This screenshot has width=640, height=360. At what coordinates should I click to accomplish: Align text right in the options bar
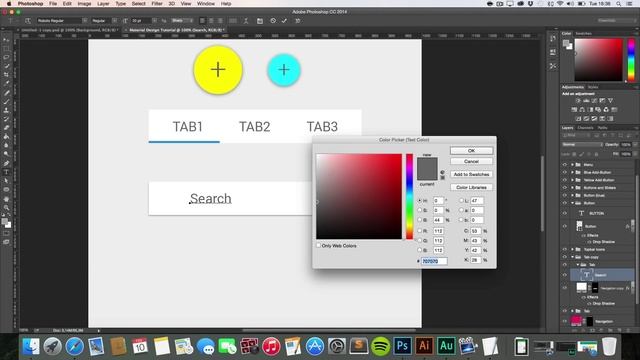(220, 20)
